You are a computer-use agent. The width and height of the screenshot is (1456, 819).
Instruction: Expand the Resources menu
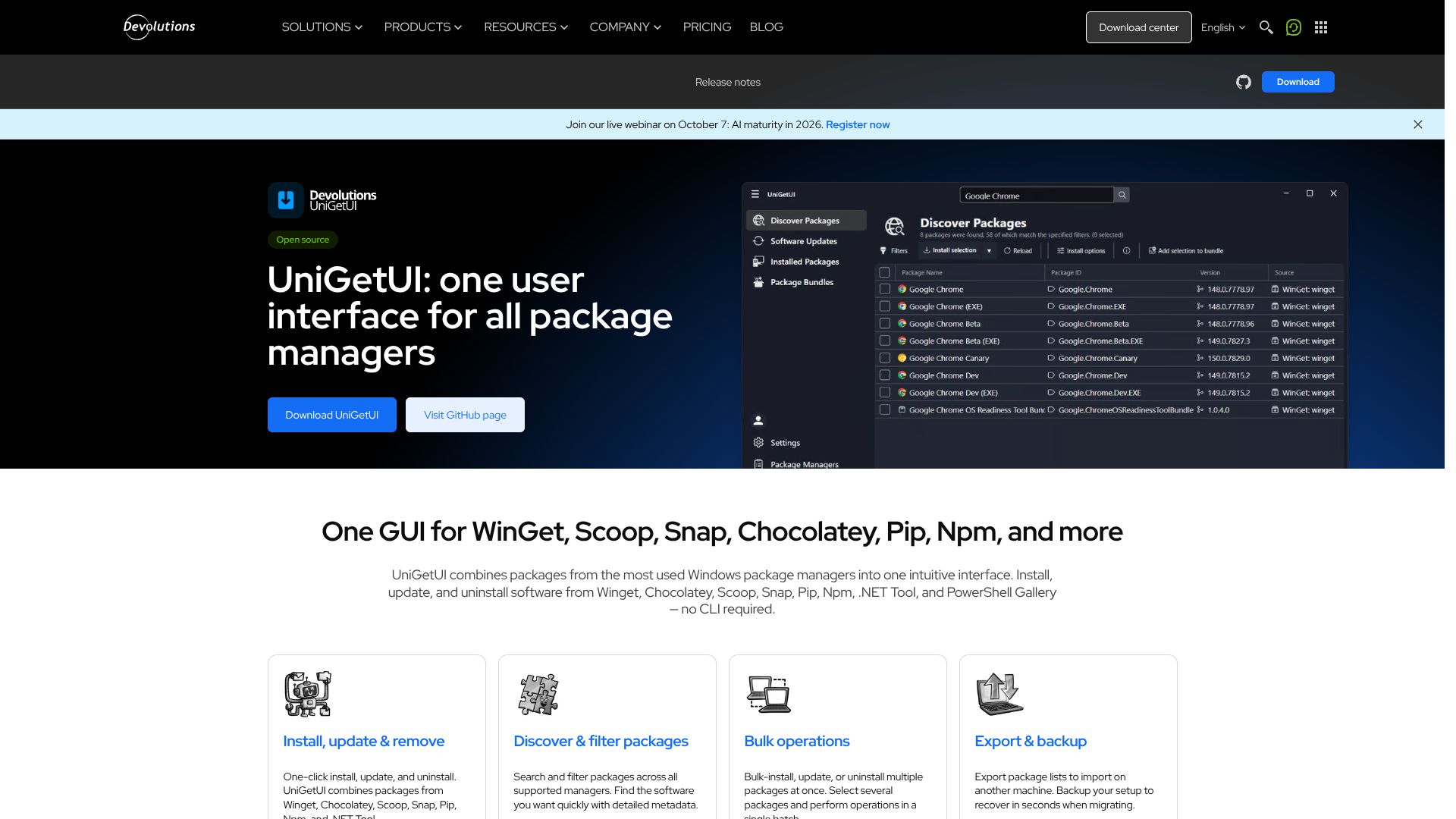point(526,27)
